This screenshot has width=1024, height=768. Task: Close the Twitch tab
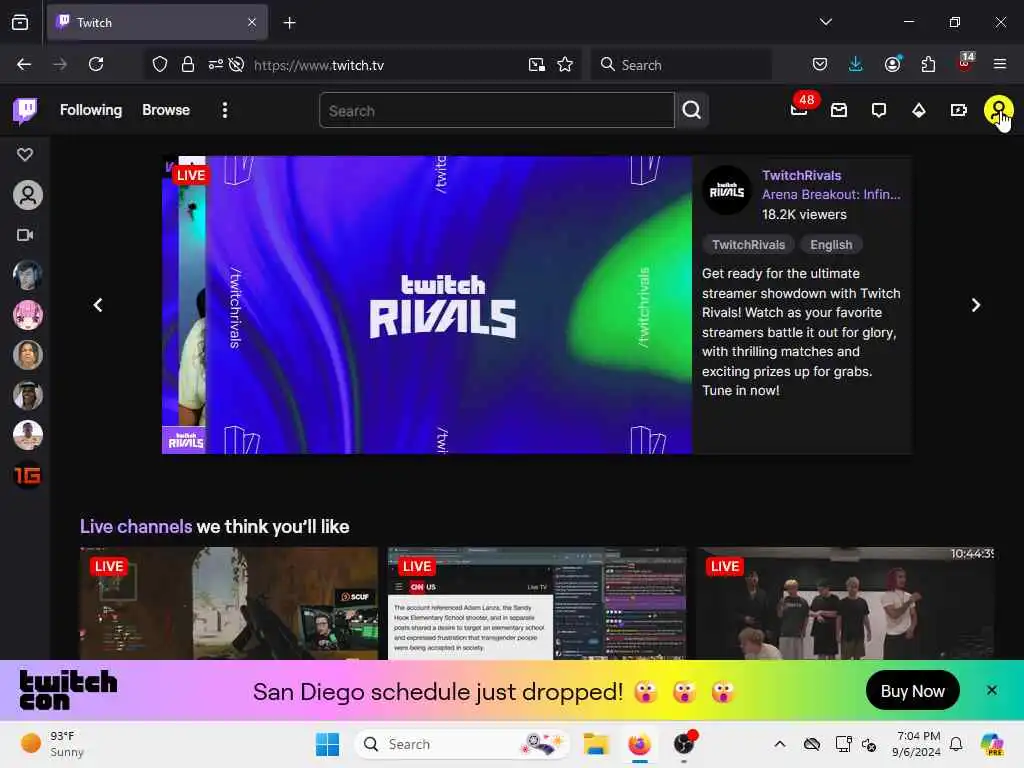coord(252,23)
